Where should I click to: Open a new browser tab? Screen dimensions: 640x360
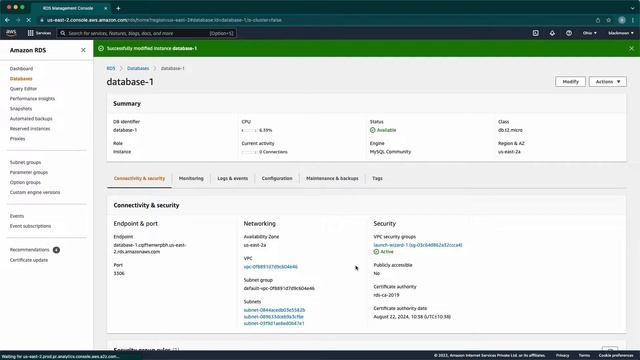click(x=118, y=8)
